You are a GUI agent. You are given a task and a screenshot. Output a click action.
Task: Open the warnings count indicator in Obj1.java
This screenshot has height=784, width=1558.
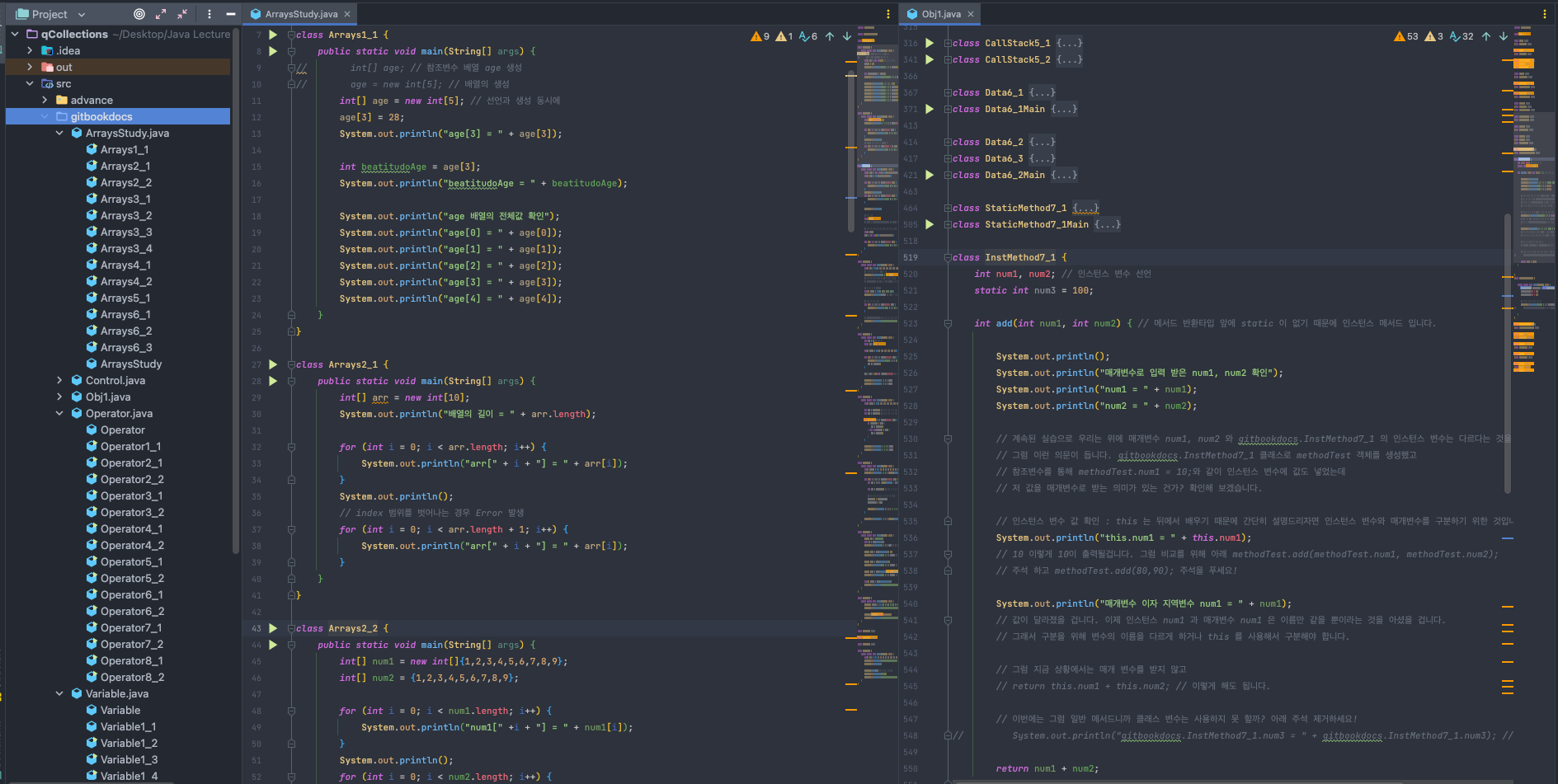click(x=1406, y=36)
